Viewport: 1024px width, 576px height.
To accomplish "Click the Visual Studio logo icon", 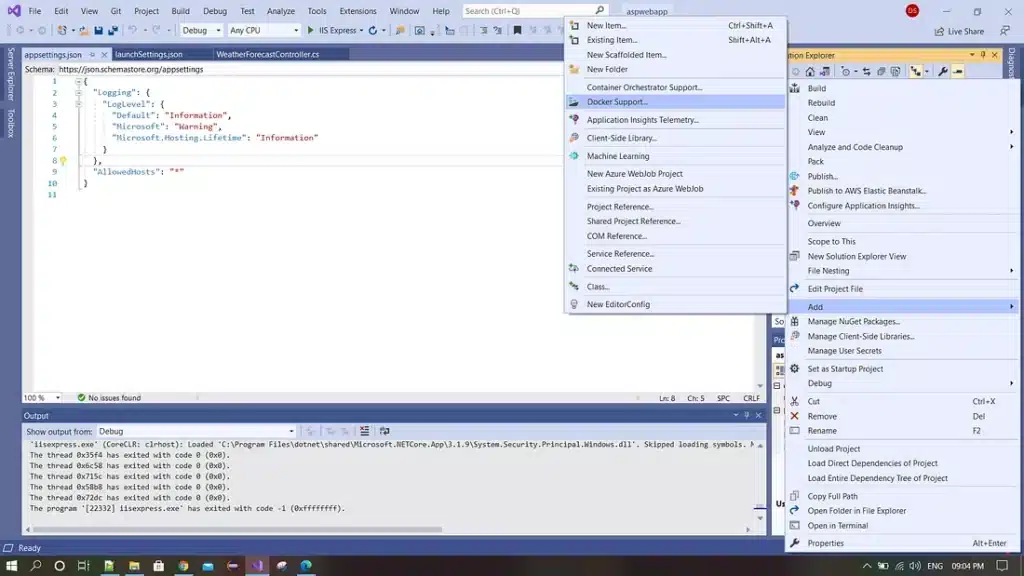I will coord(14,10).
